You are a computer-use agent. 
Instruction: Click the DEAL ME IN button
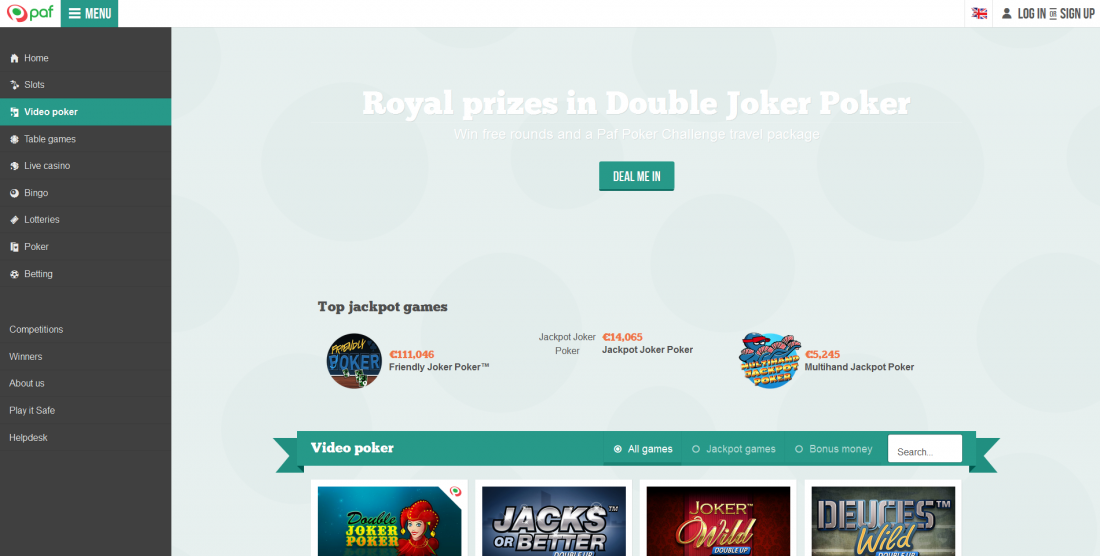pos(636,176)
